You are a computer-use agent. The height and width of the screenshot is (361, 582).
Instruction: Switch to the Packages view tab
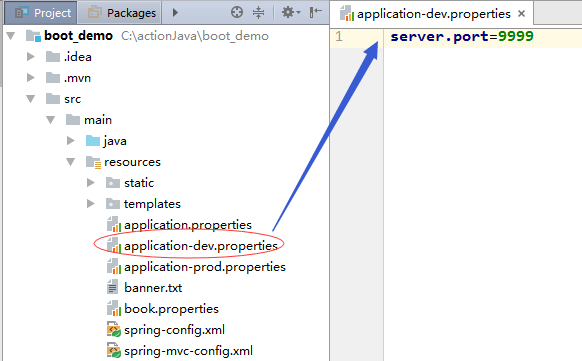[x=120, y=13]
